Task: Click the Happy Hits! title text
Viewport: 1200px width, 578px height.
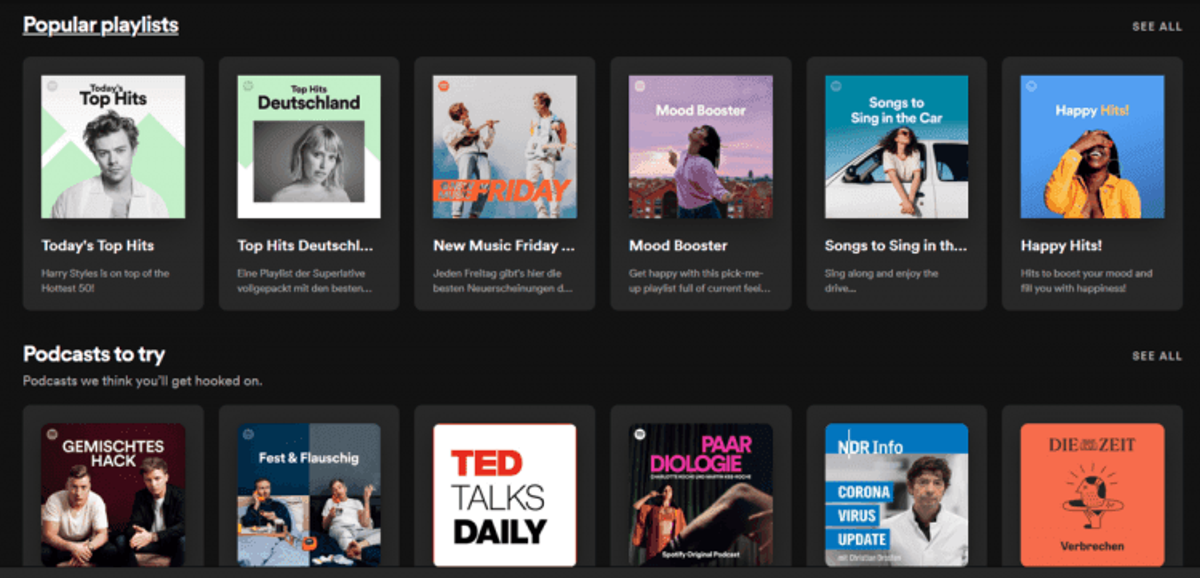Action: tap(1061, 245)
